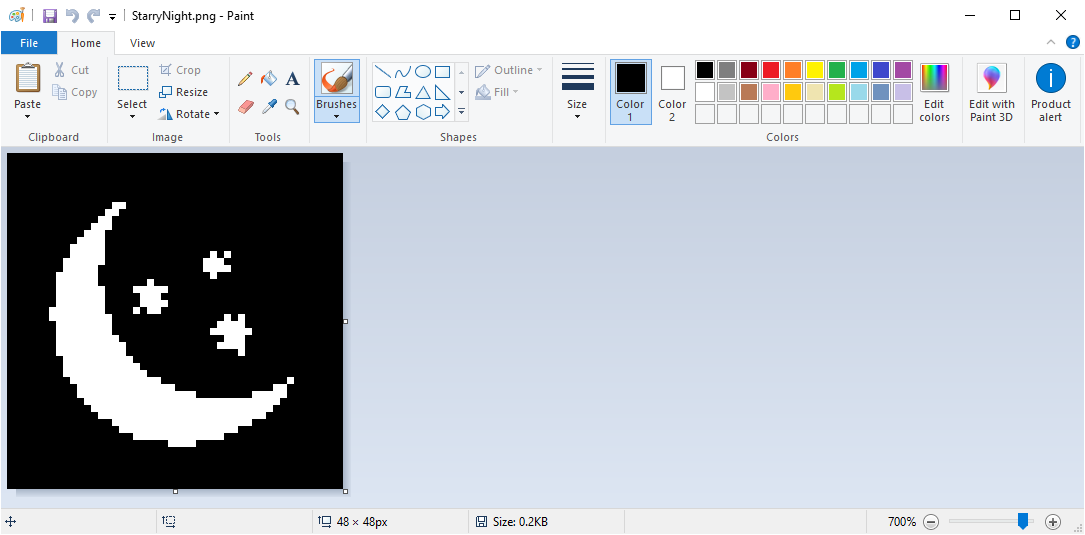
Task: Choose the Oval shape
Action: pos(423,72)
